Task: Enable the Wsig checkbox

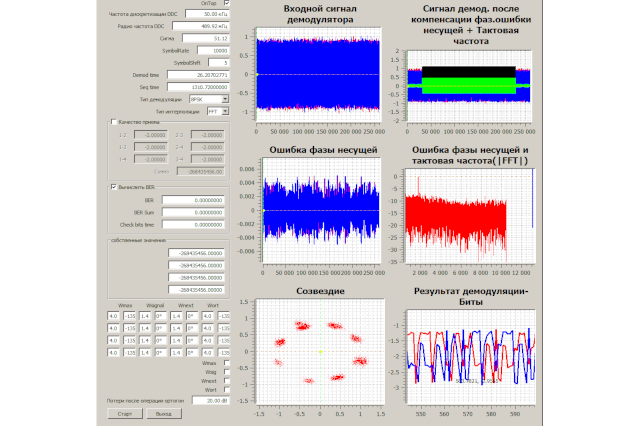Action: click(226, 372)
